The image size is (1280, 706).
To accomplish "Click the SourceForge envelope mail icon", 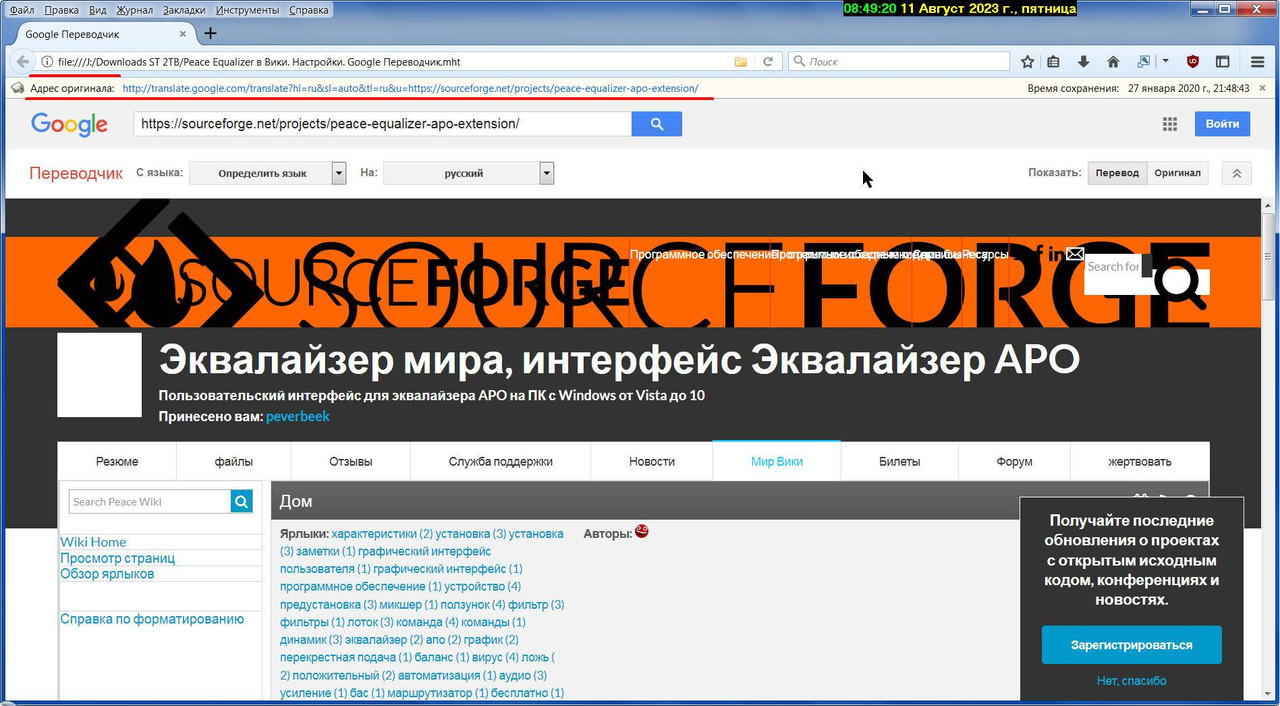I will [x=1075, y=254].
